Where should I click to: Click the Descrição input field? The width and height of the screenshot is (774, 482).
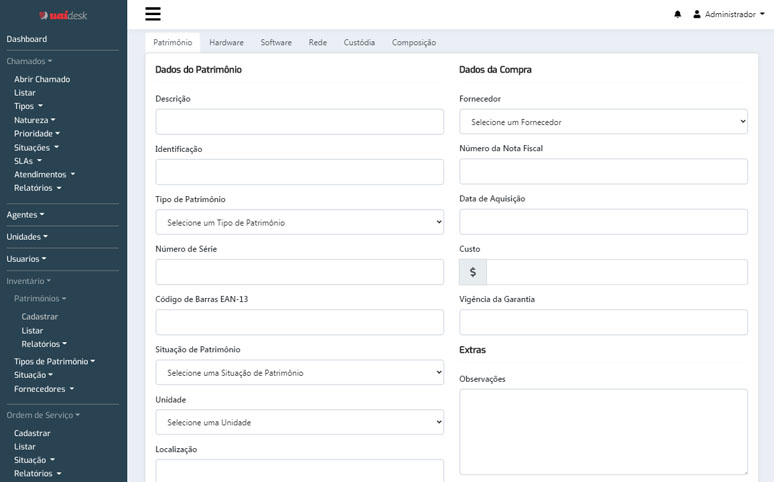(299, 122)
